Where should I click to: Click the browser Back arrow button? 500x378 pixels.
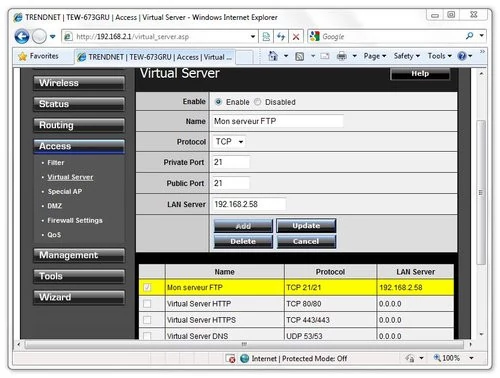(x=22, y=36)
